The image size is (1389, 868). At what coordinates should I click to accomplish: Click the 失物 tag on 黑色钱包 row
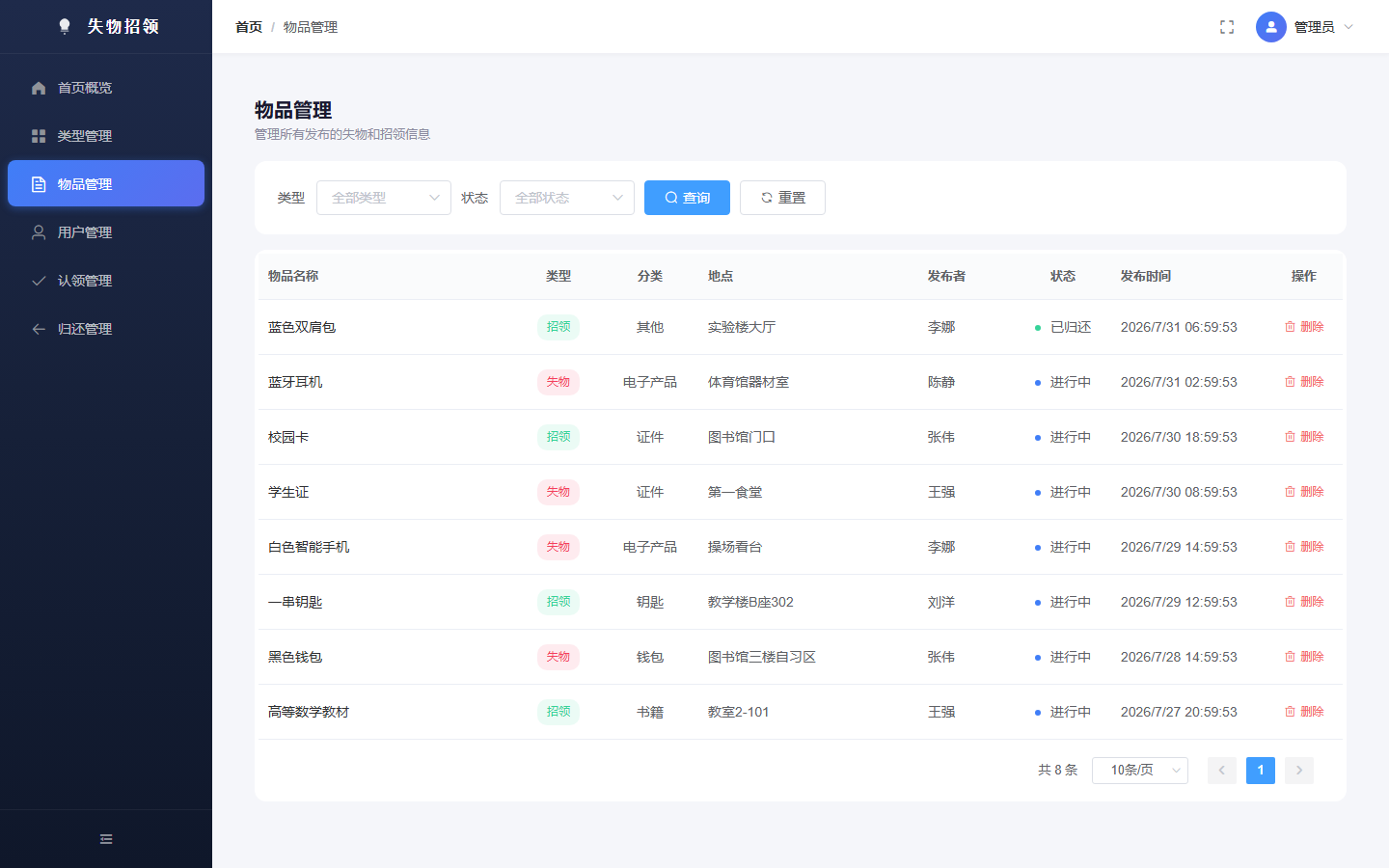pyautogui.click(x=558, y=657)
